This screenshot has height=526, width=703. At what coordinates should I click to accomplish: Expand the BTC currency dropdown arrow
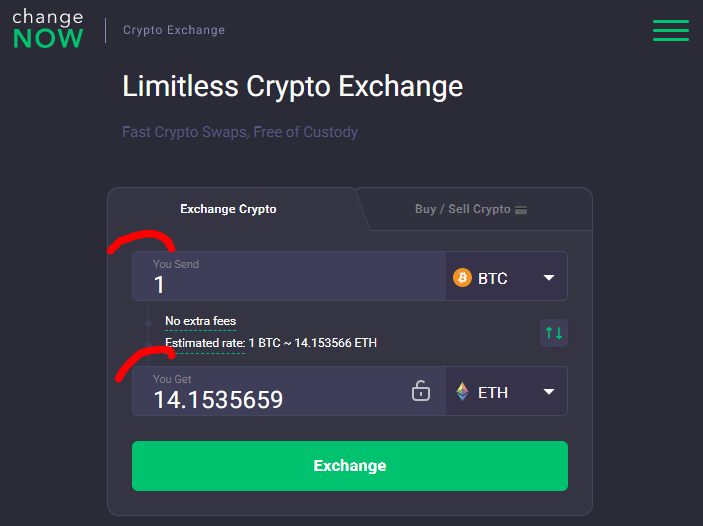pyautogui.click(x=549, y=278)
